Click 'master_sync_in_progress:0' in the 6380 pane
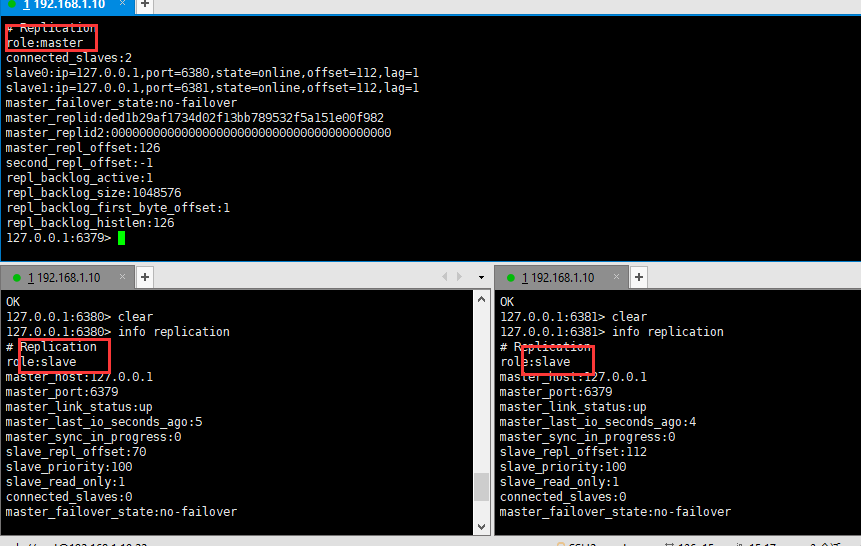Image resolution: width=861 pixels, height=546 pixels. pyautogui.click(x=94, y=437)
